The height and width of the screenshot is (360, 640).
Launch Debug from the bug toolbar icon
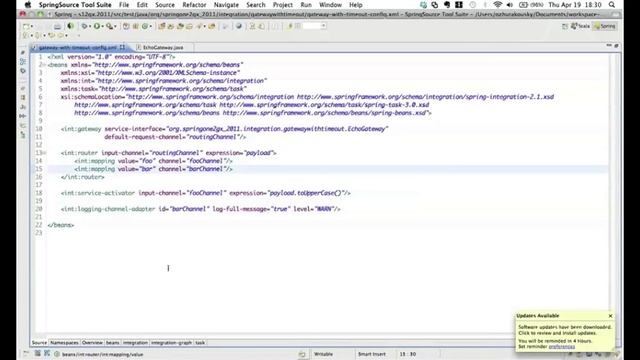(x=84, y=26)
